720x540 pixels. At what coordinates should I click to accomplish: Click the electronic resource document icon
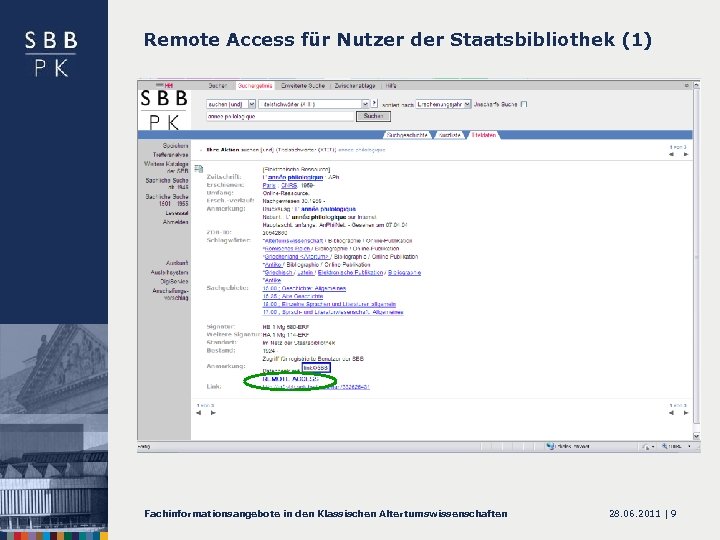coord(199,169)
